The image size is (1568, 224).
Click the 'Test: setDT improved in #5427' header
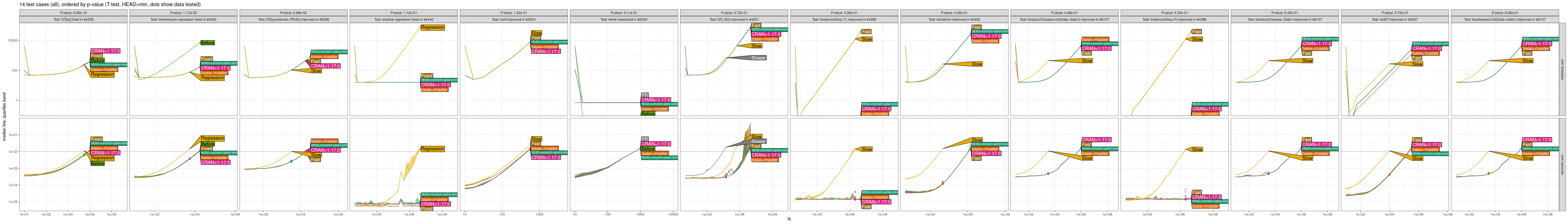[1394, 20]
